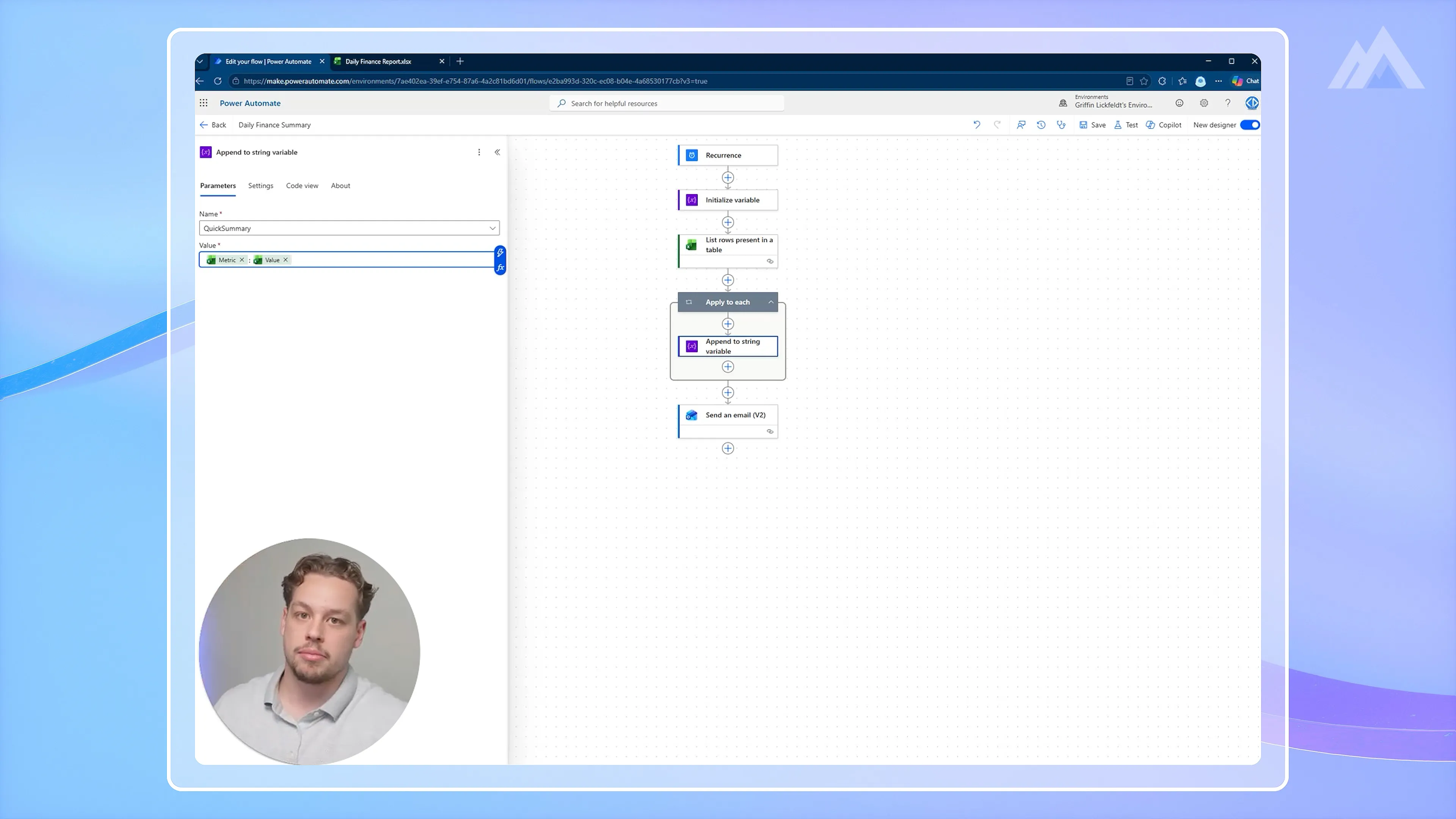1456x819 pixels.
Task: Add a step at start of Apply to each
Action: click(x=728, y=325)
